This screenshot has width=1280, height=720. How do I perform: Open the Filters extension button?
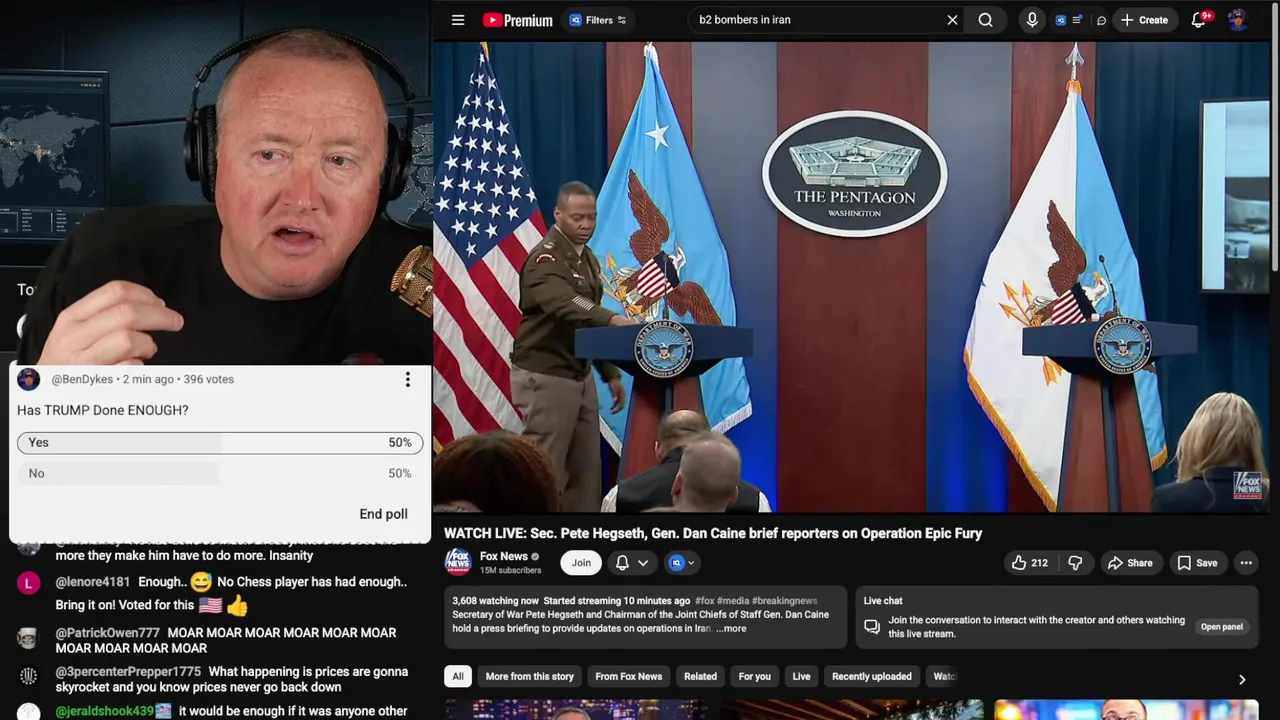click(598, 20)
